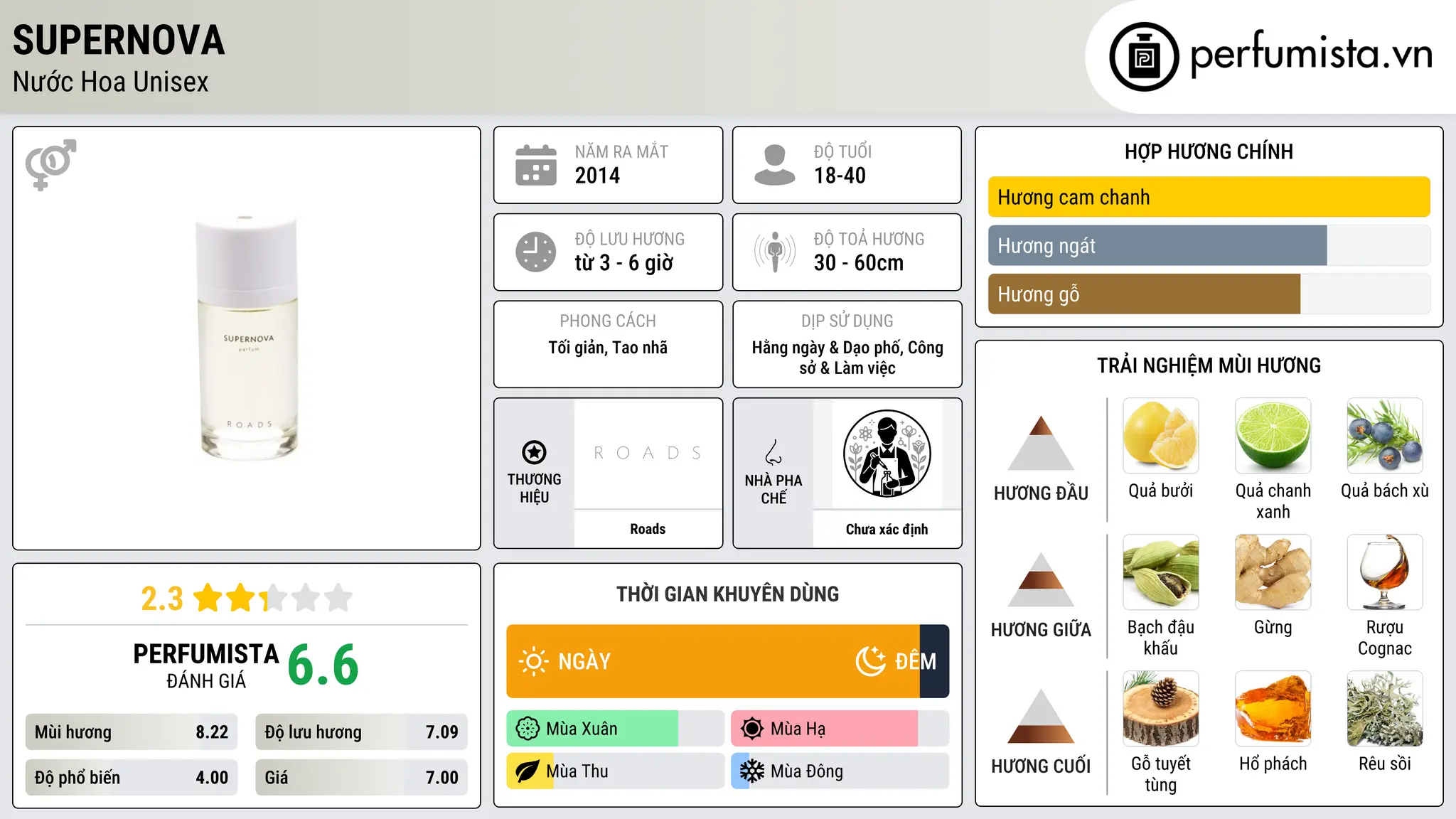The width and height of the screenshot is (1456, 819).
Task: Click the SUPERNOVA title
Action: 119,40
